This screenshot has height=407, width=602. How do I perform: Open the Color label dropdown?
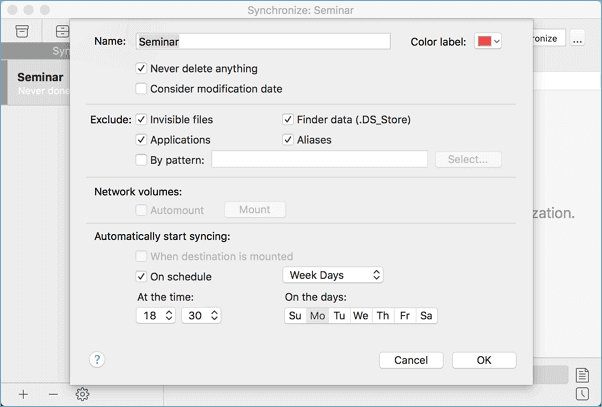point(488,42)
